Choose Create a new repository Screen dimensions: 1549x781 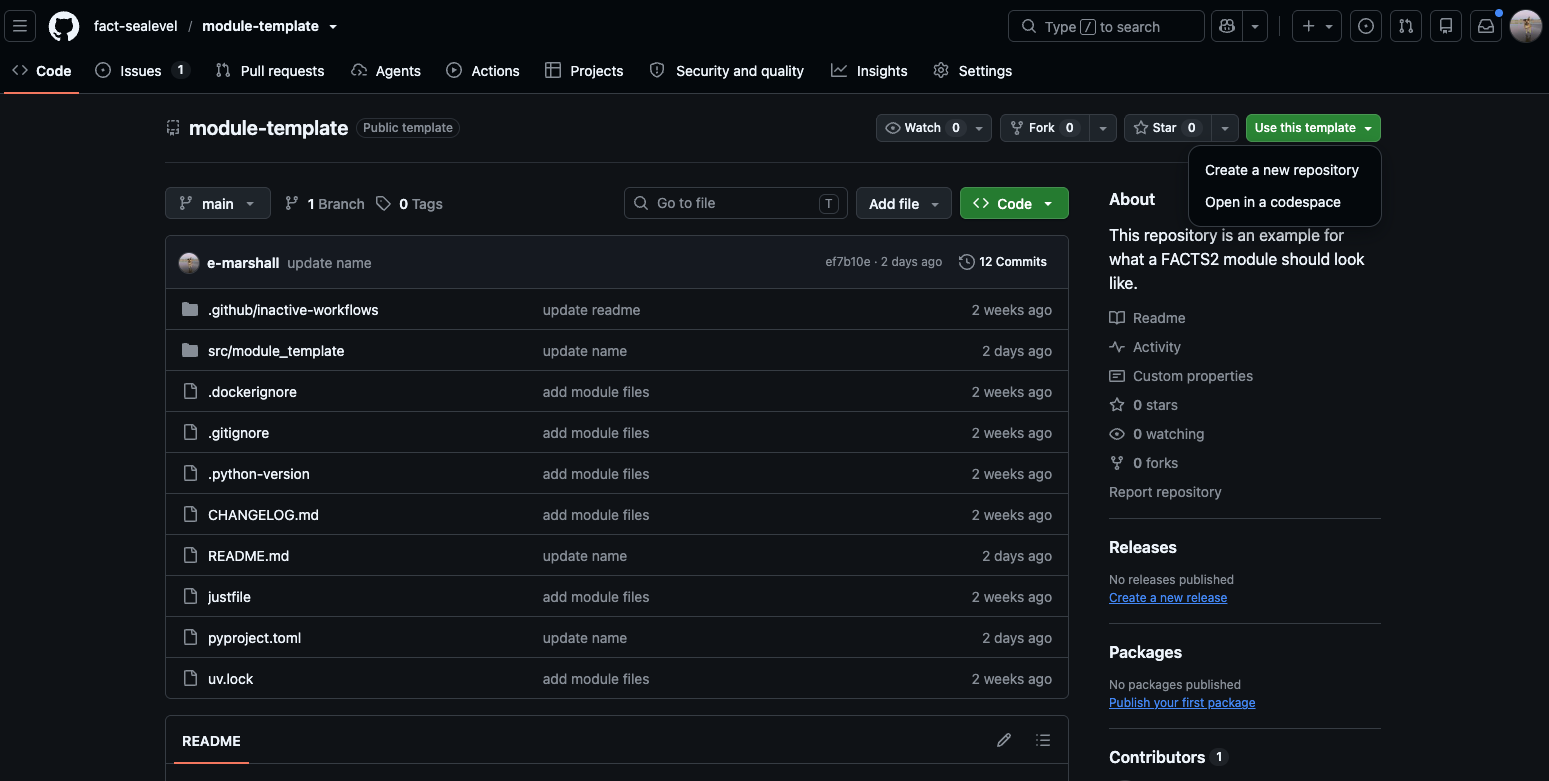pos(1282,170)
